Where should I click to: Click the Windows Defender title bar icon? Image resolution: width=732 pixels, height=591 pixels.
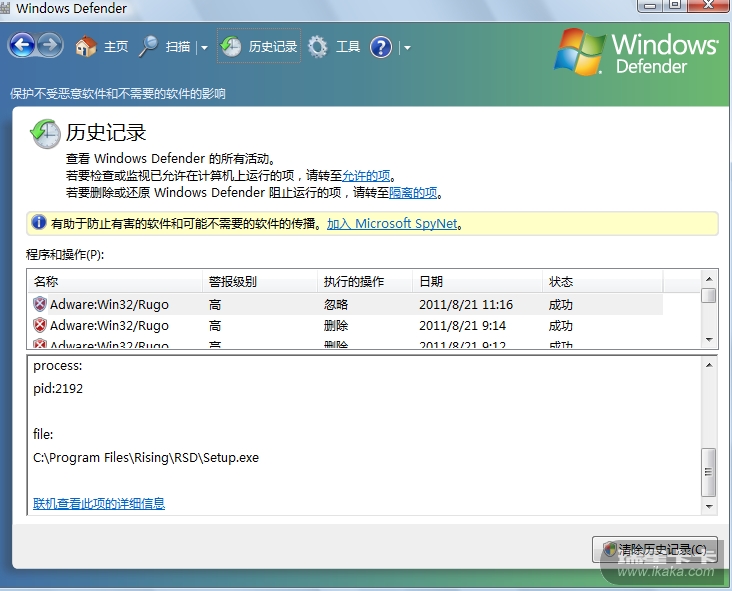click(5, 7)
